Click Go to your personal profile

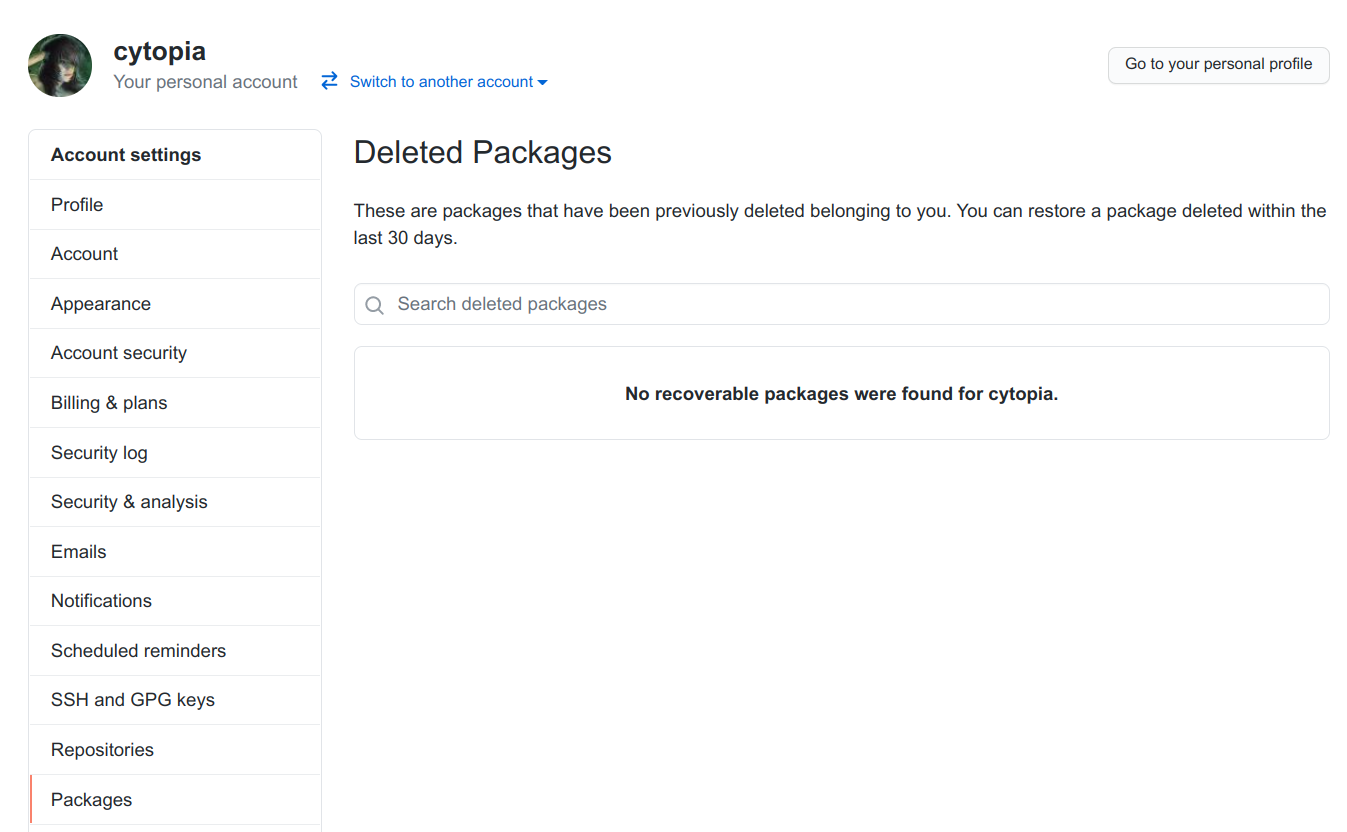(x=1218, y=64)
